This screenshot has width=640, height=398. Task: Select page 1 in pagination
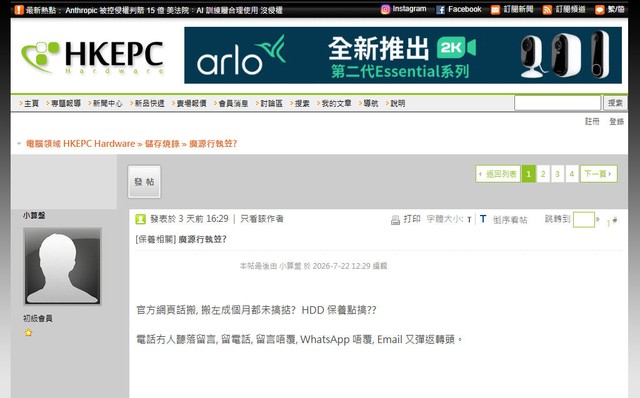point(529,174)
